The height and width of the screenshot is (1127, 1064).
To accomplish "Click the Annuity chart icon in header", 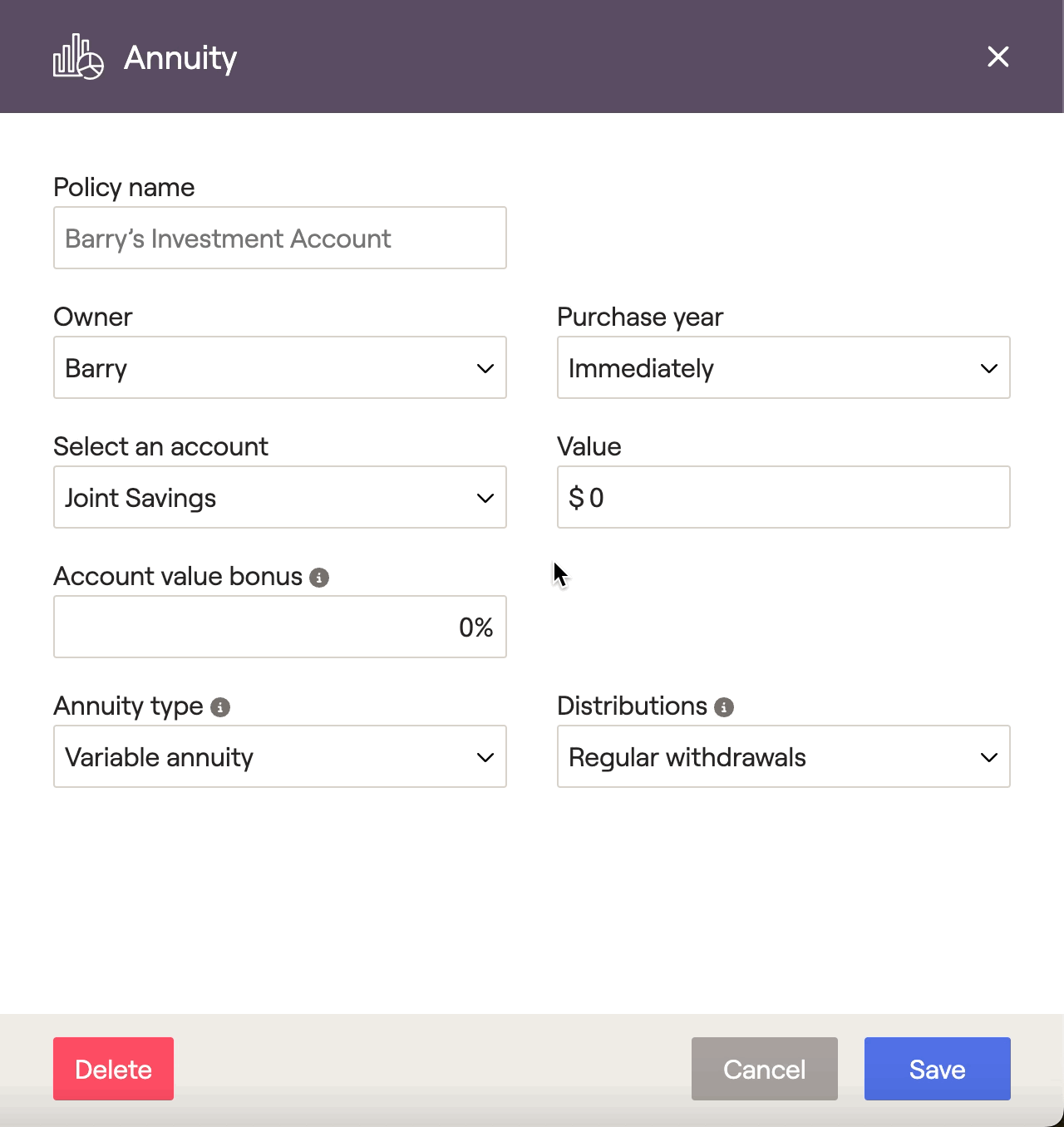I will pos(78,57).
